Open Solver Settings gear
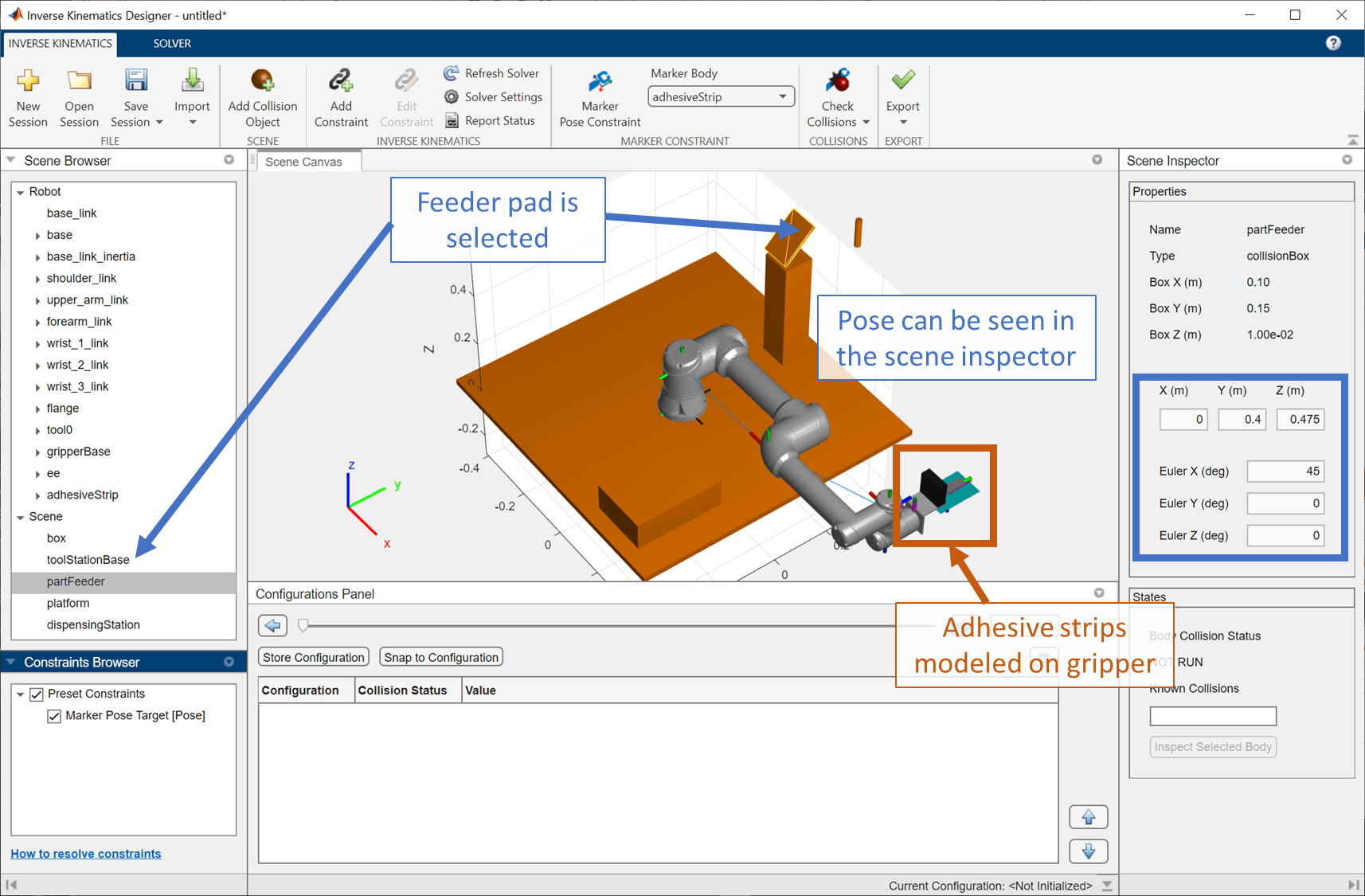1365x896 pixels. click(x=452, y=97)
